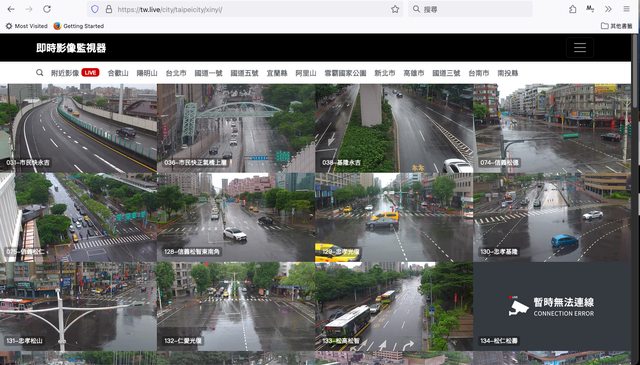The width and height of the screenshot is (640, 365).
Task: Open the 即時影像監視器 site title link
Action: (x=71, y=48)
